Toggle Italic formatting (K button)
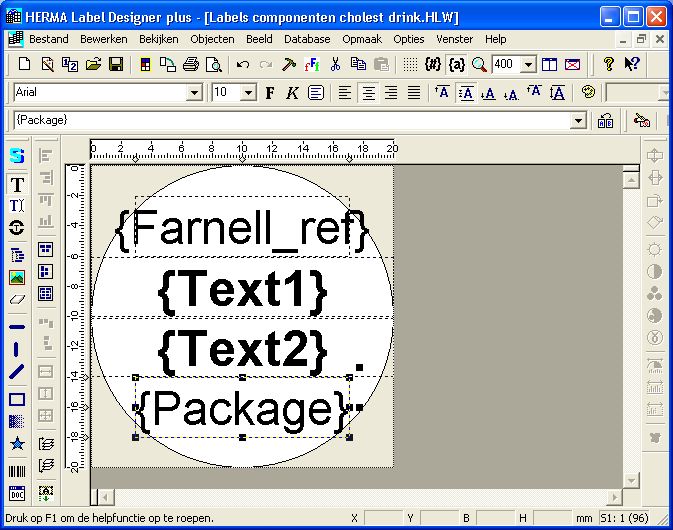Image resolution: width=673 pixels, height=530 pixels. click(292, 93)
